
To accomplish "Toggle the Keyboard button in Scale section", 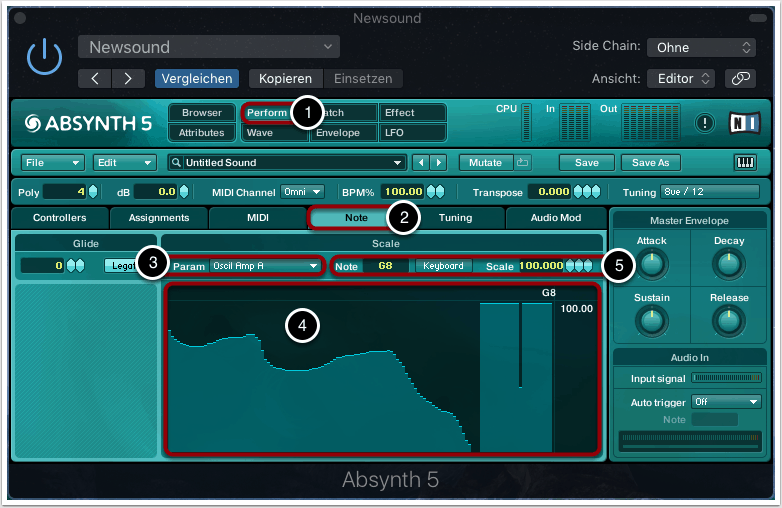I will pyautogui.click(x=442, y=266).
